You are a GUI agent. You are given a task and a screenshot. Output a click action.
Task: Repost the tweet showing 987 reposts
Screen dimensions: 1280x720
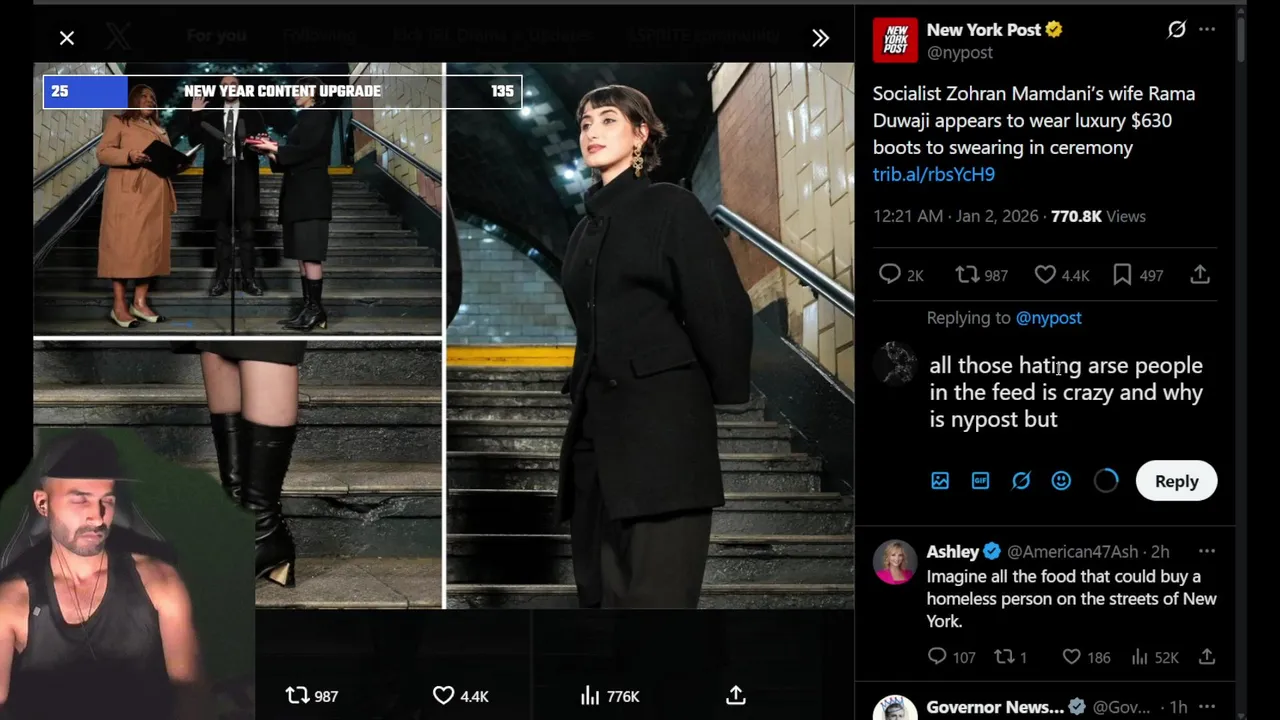pyautogui.click(x=966, y=274)
